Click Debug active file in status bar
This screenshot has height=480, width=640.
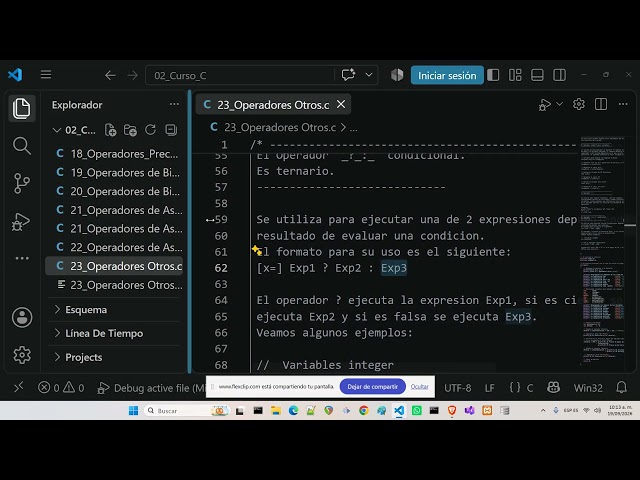click(152, 388)
